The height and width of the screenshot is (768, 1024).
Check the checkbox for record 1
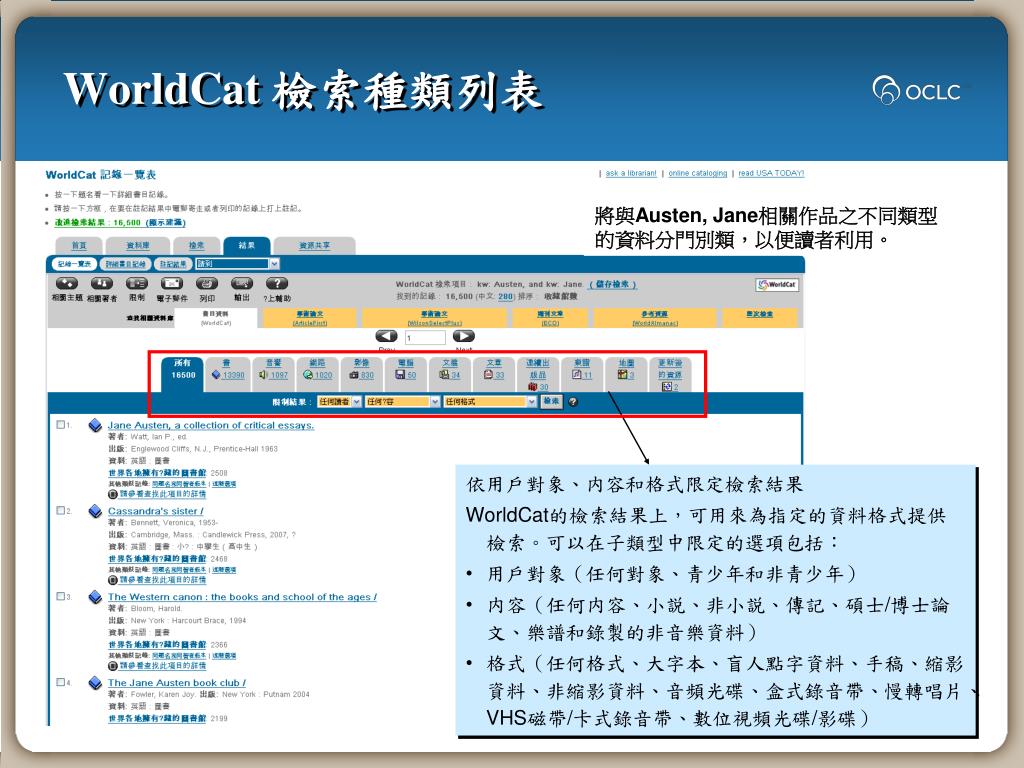pos(61,424)
